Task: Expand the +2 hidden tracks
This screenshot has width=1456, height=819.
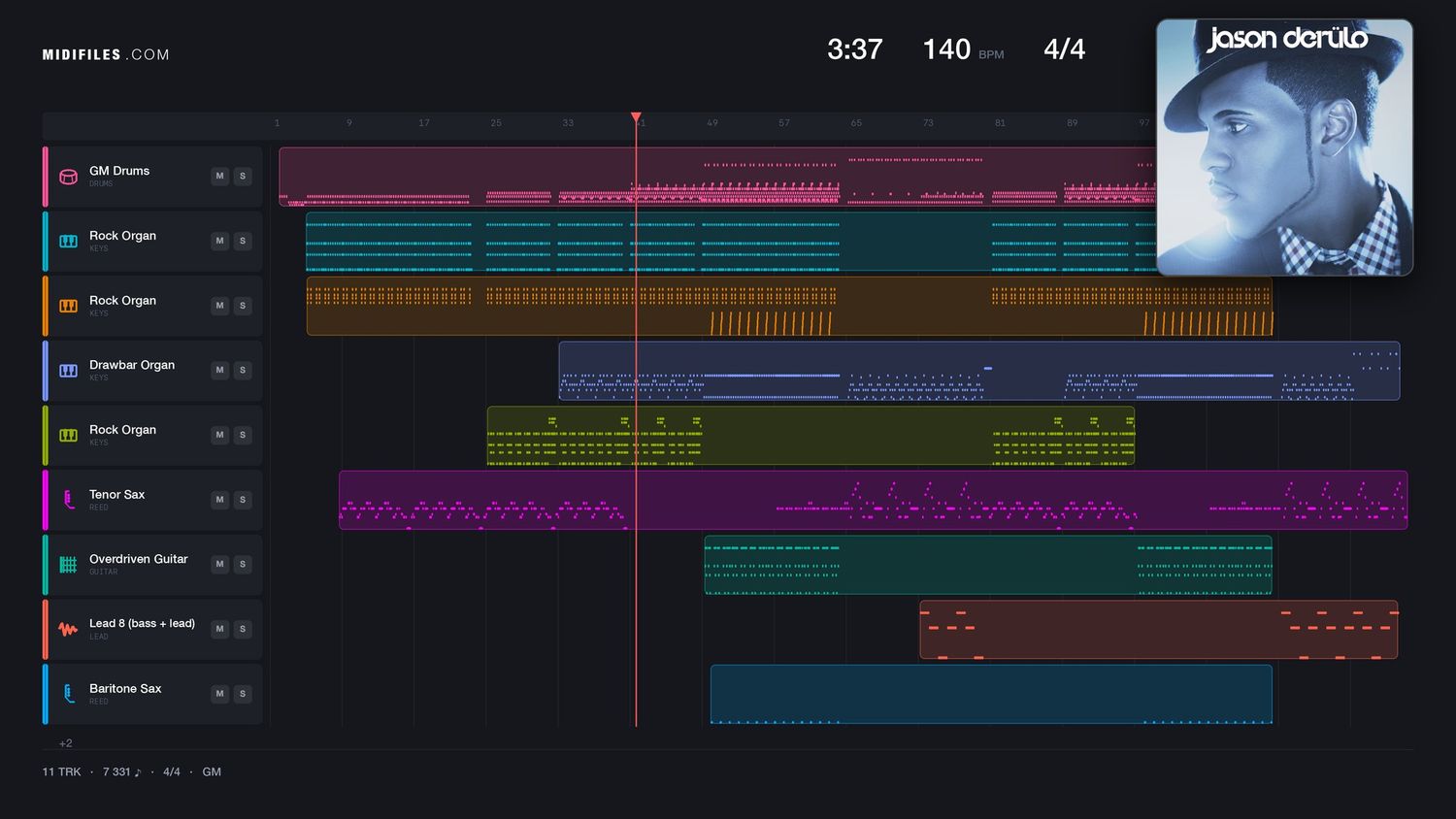Action: 66,743
